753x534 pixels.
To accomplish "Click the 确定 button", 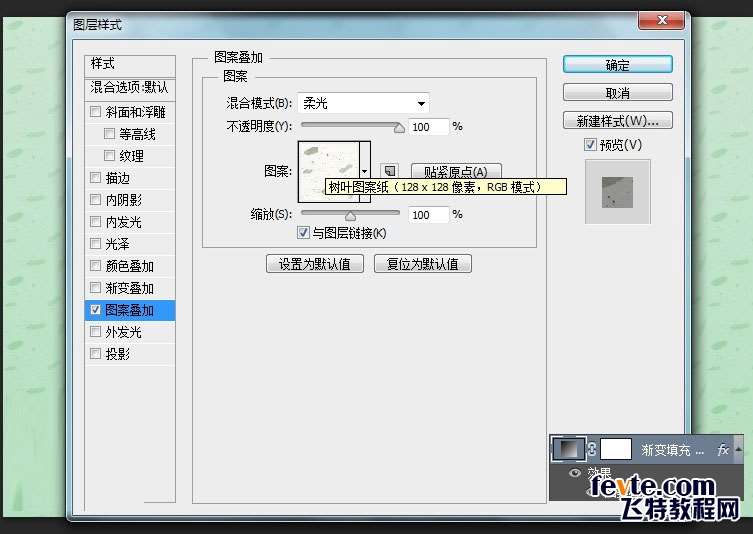I will pyautogui.click(x=618, y=64).
